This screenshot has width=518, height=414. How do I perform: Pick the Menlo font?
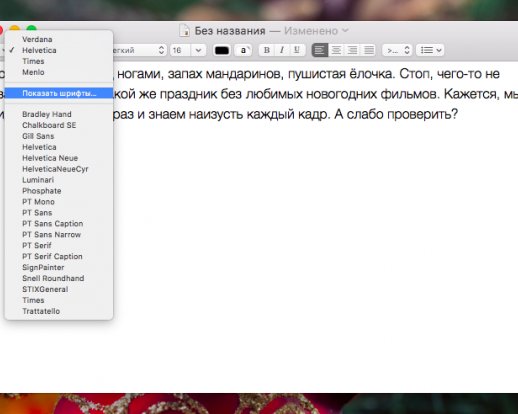[59, 72]
